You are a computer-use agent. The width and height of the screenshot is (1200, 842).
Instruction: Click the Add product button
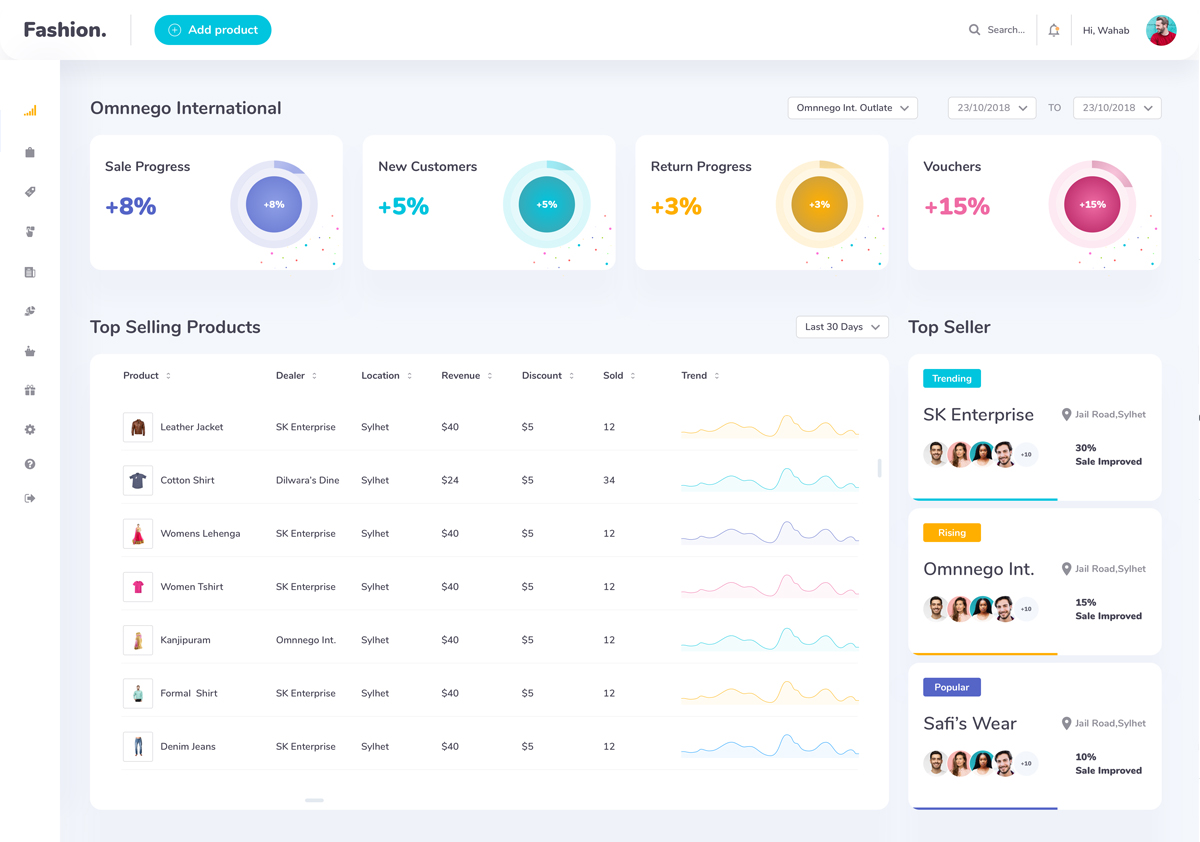coord(212,30)
